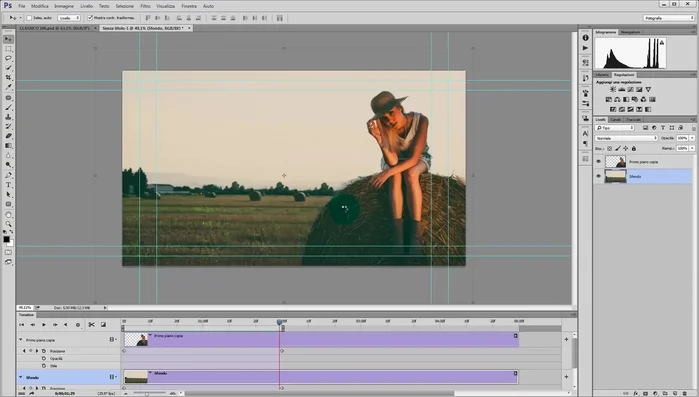Add an Invert adjustment
This screenshot has height=397, width=699.
[x=613, y=109]
